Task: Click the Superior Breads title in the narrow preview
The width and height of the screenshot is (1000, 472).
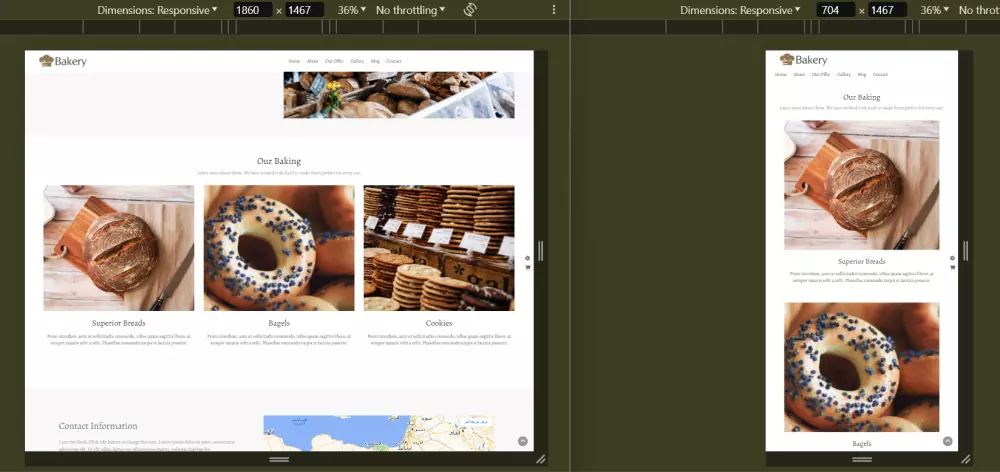Action: pyautogui.click(x=862, y=262)
